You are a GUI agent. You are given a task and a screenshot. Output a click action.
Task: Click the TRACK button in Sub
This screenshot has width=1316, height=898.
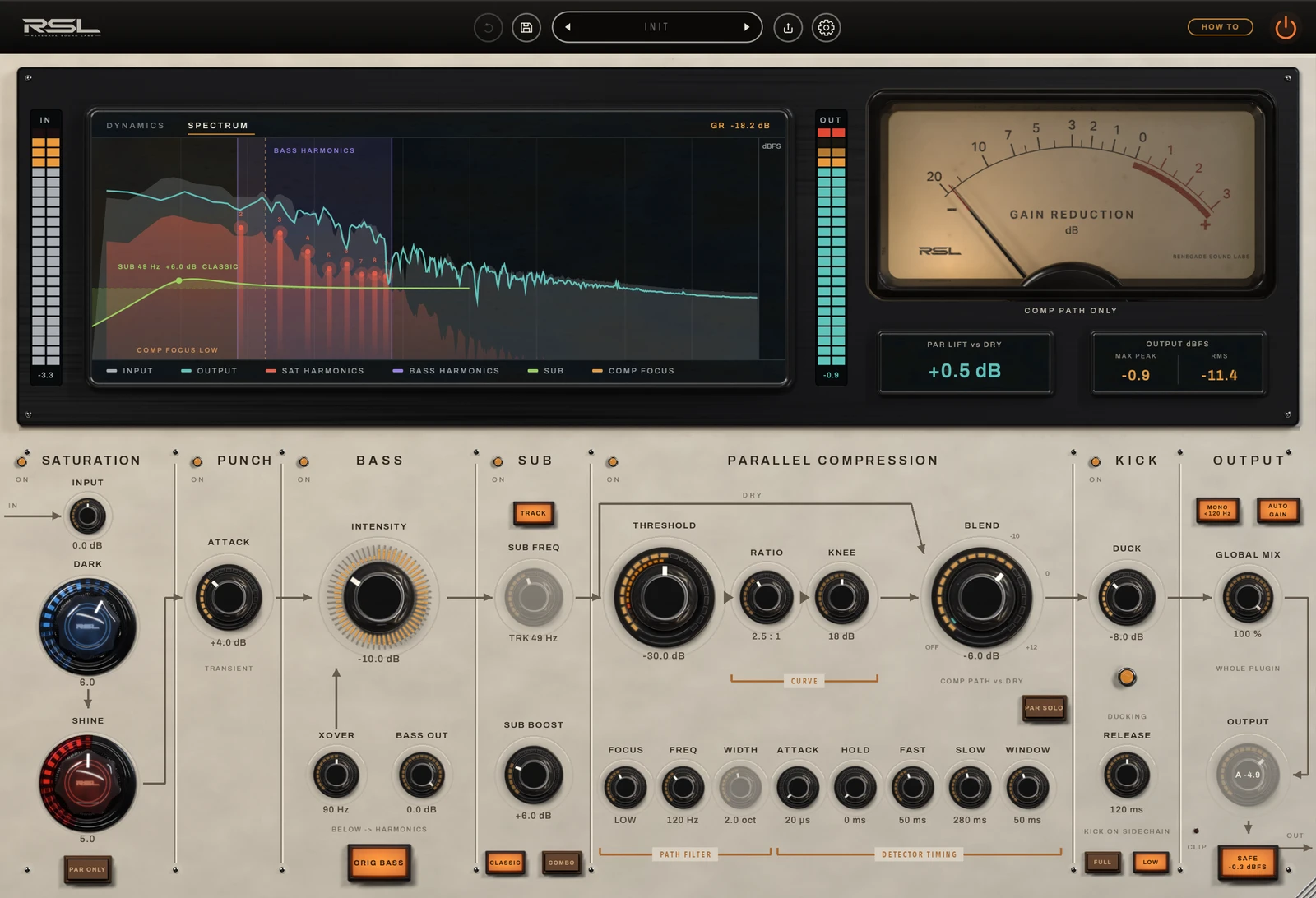click(x=533, y=513)
